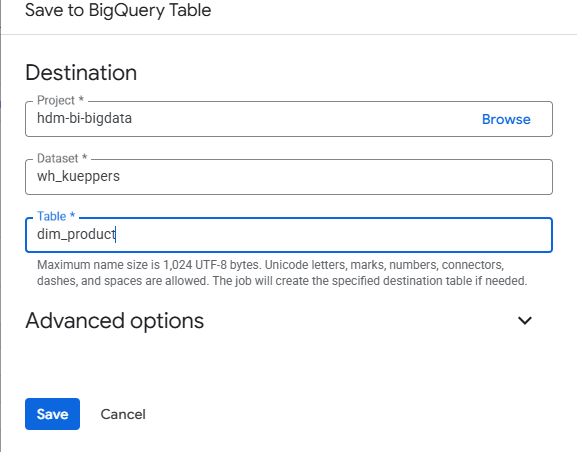Focus the Project field showing hdm-bi-bigdata
The width and height of the screenshot is (577, 452).
[289, 119]
